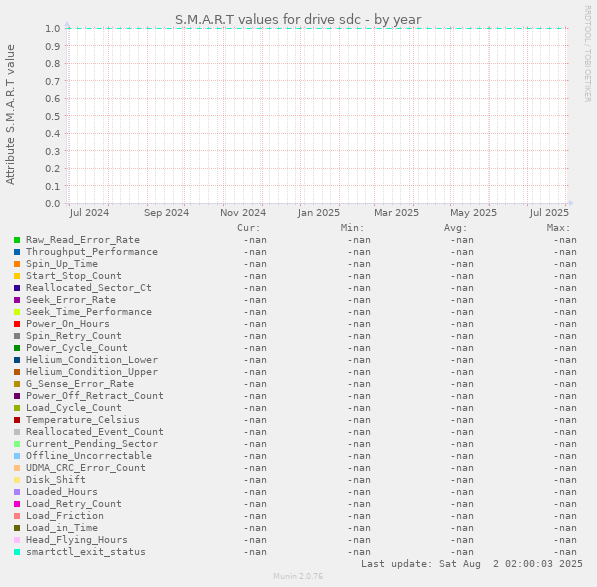This screenshot has height=587, width=597.
Task: Click the RRDTOOL / TOBI OETIKER watermark
Action: [x=587, y=54]
